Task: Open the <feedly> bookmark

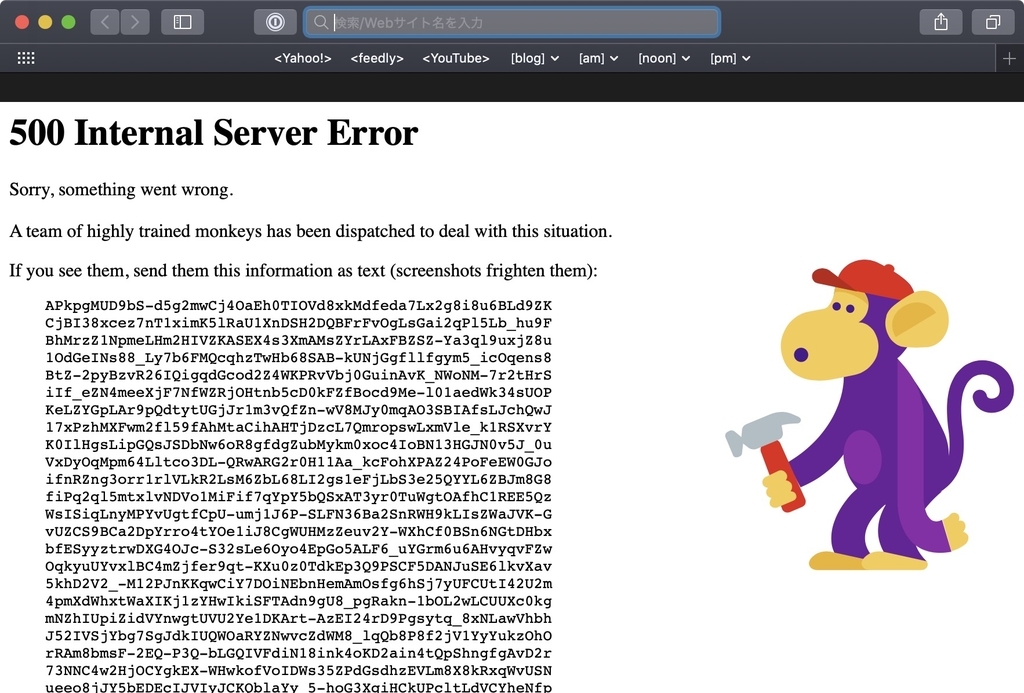Action: pos(377,58)
